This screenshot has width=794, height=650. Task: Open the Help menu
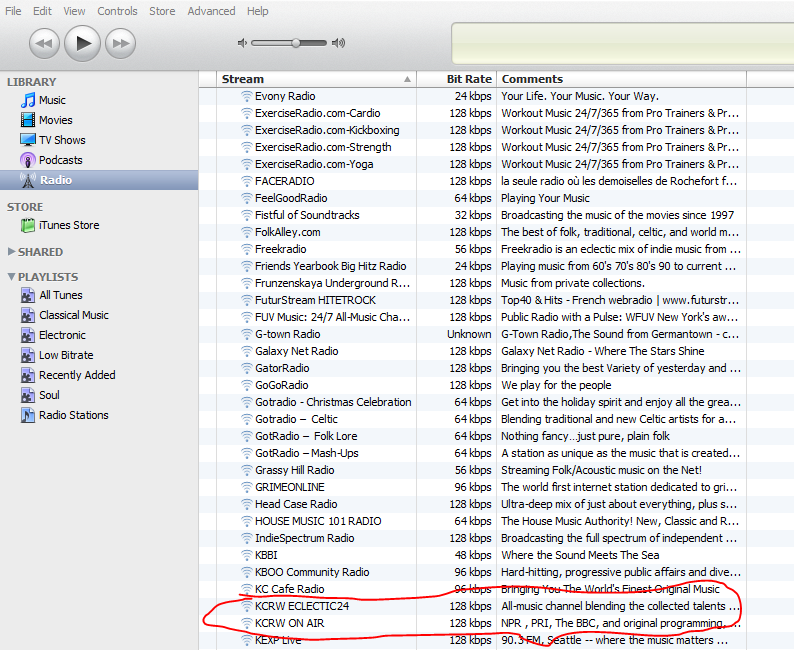(257, 11)
